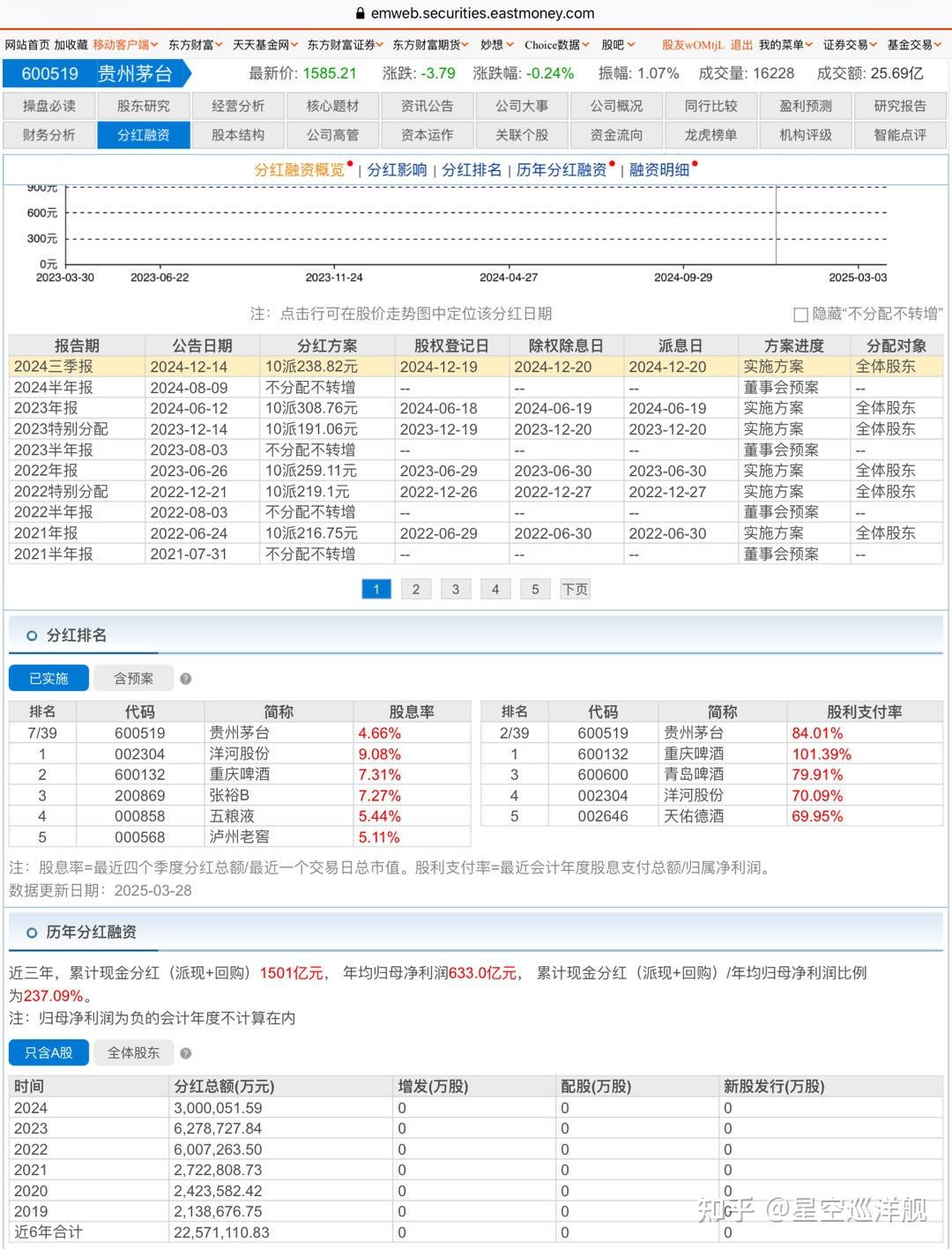Image resolution: width=952 pixels, height=1249 pixels.
Task: Click the lock icon in address bar
Action: click(361, 13)
